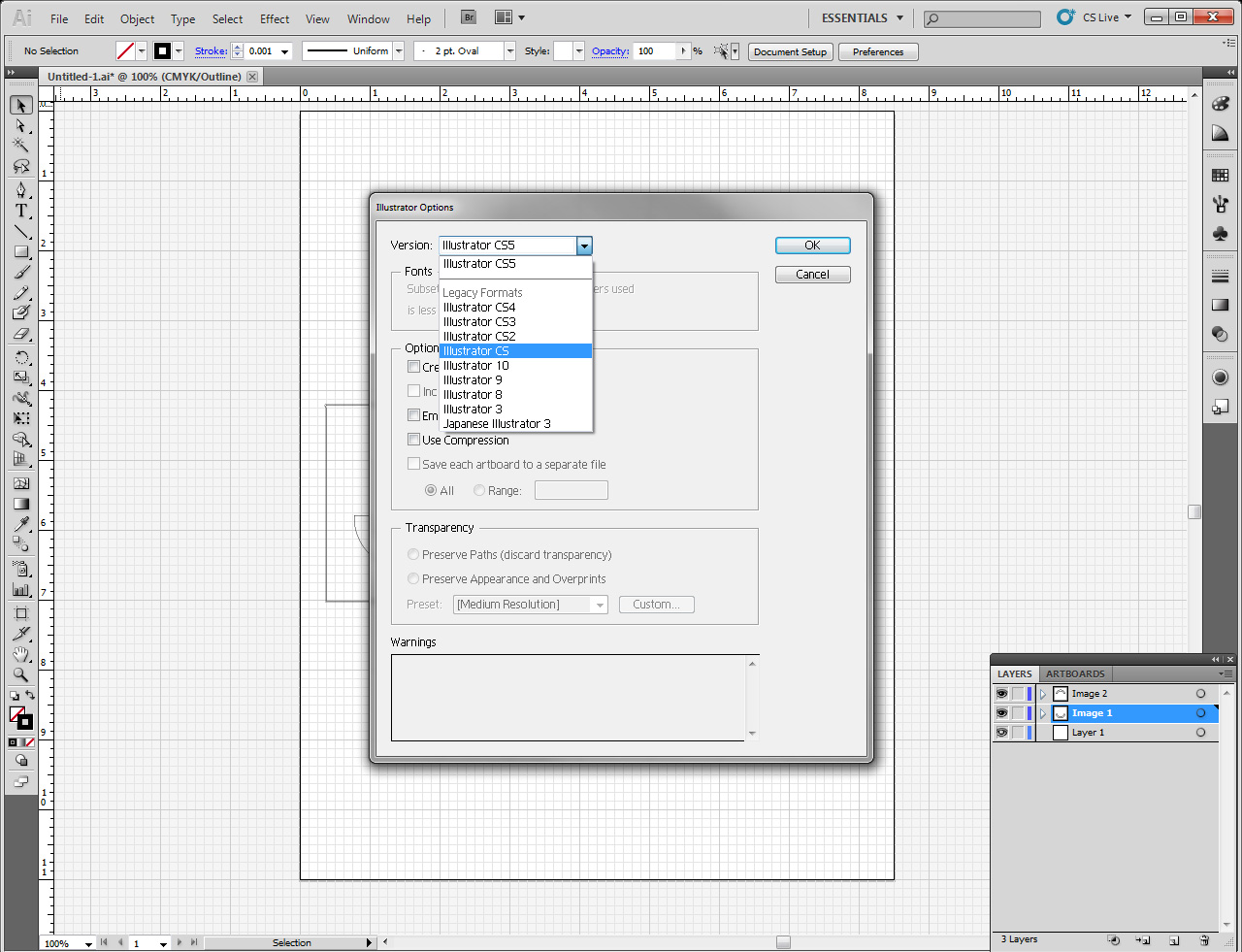
Task: Toggle the Use Compression checkbox
Action: point(413,440)
